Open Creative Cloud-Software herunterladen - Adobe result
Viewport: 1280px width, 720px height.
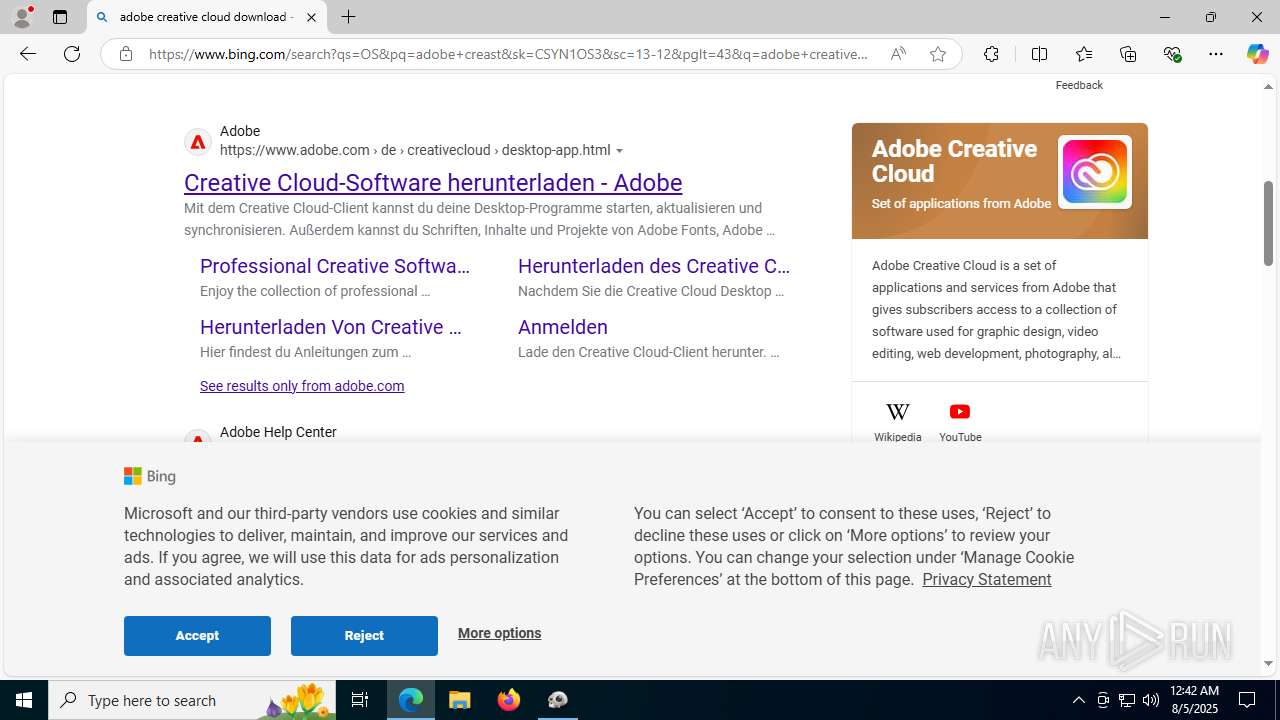point(433,183)
